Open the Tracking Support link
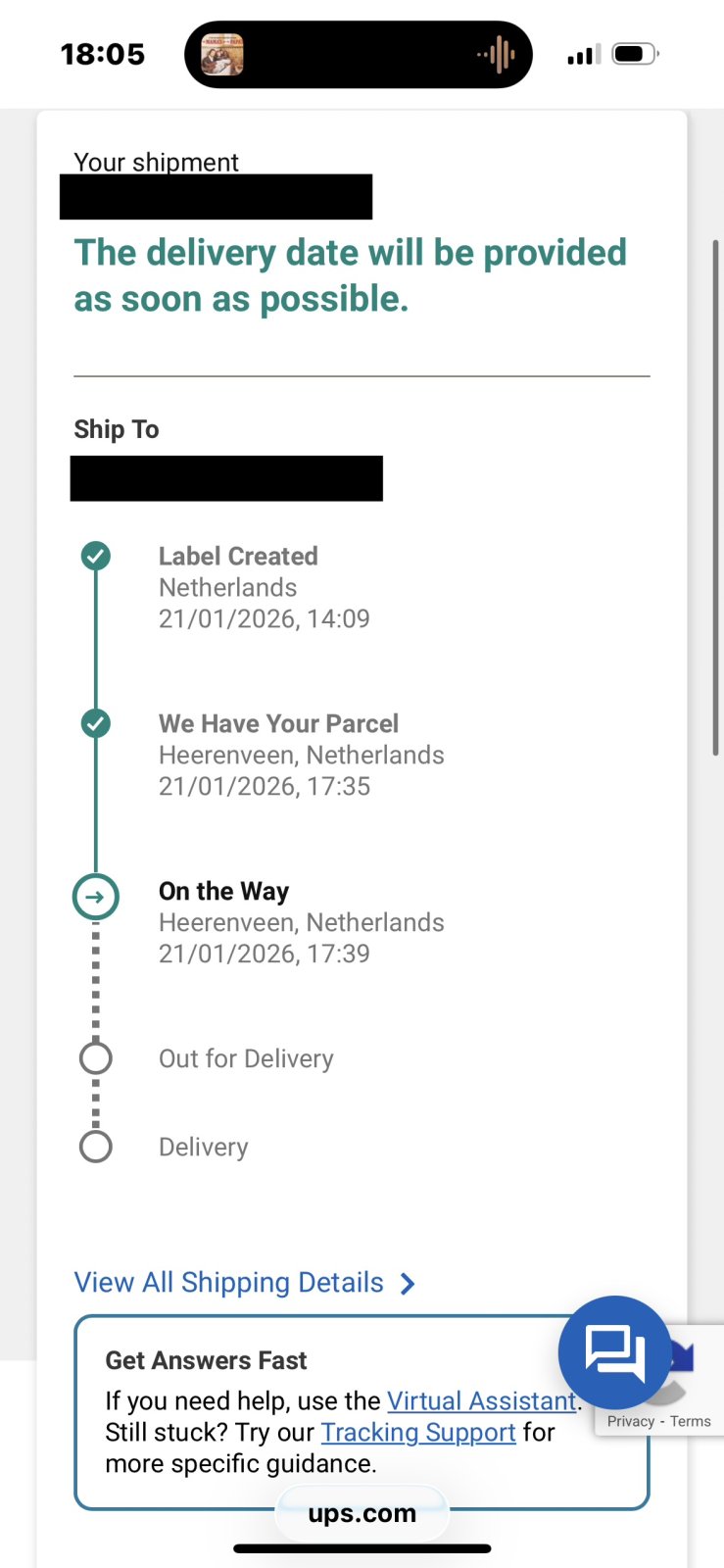 coord(418,1433)
